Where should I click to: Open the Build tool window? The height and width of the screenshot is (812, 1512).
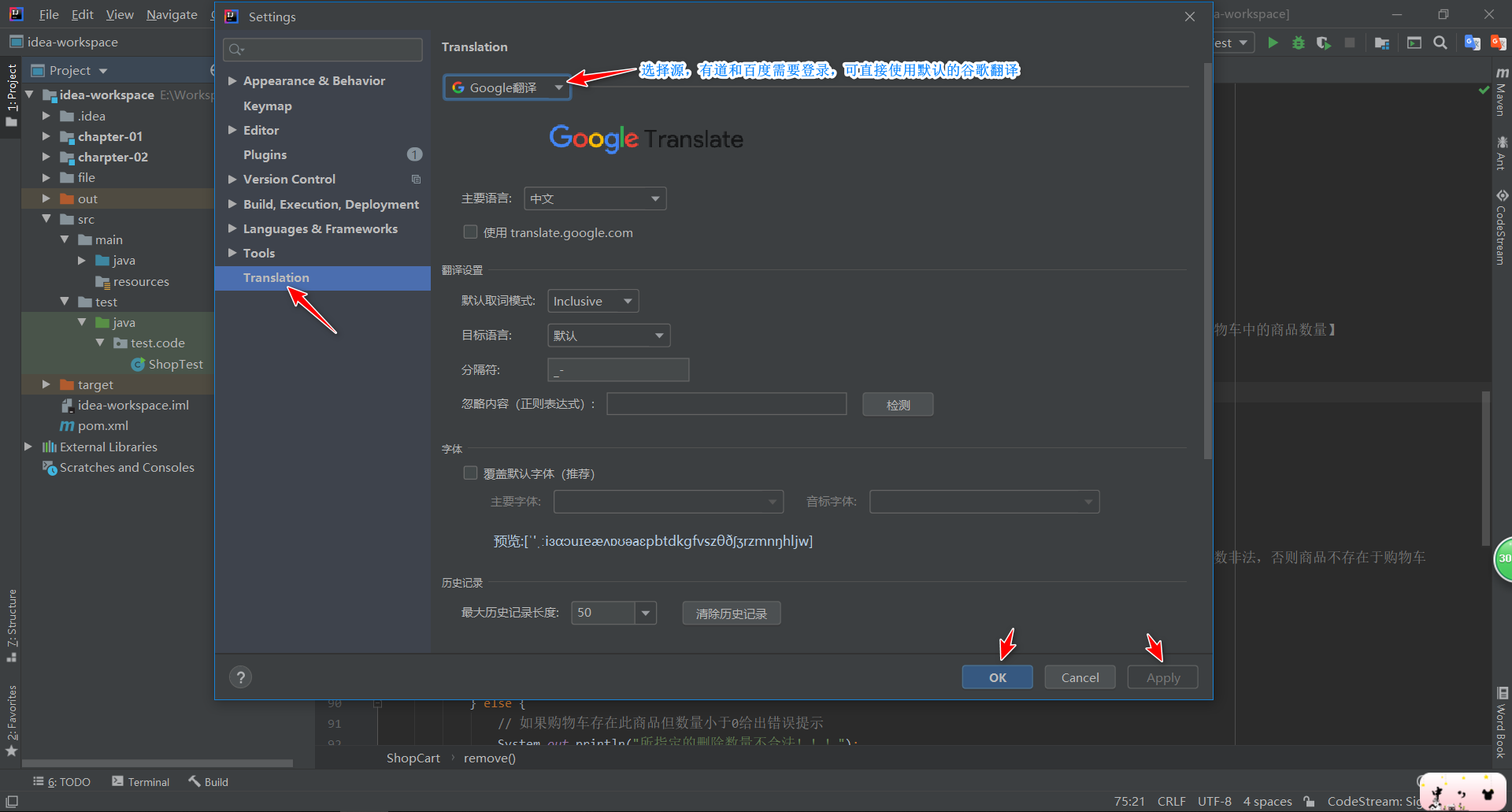coord(209,781)
